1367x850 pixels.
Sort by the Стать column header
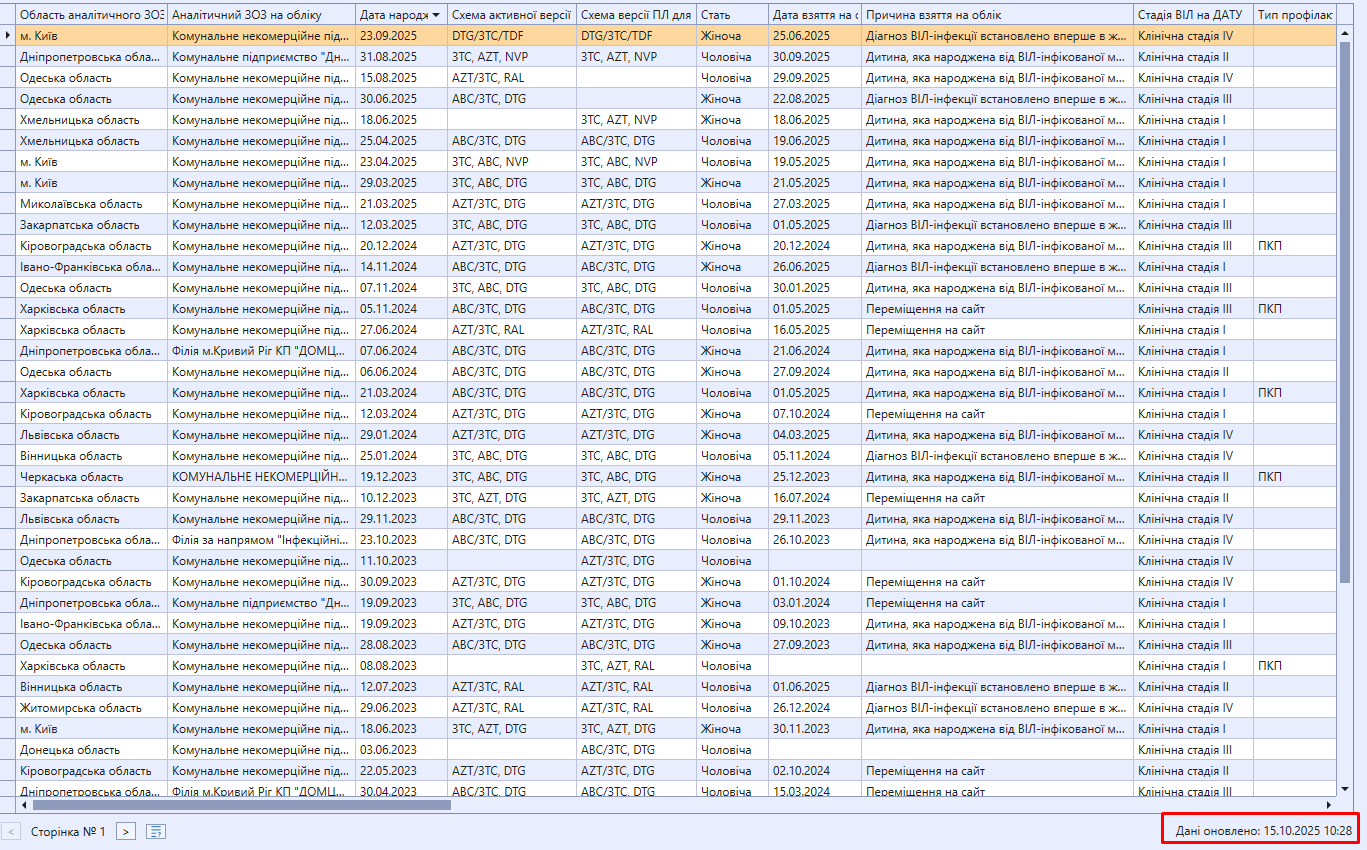pyautogui.click(x=730, y=15)
